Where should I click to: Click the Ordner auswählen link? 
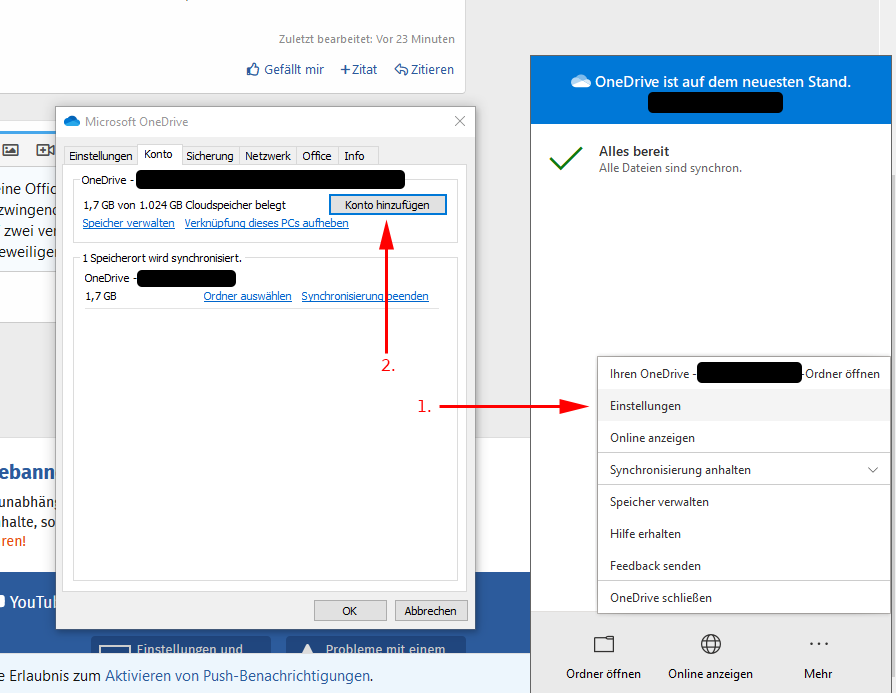point(247,296)
